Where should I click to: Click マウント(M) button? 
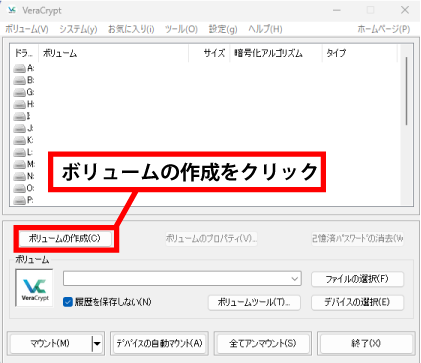click(x=50, y=343)
